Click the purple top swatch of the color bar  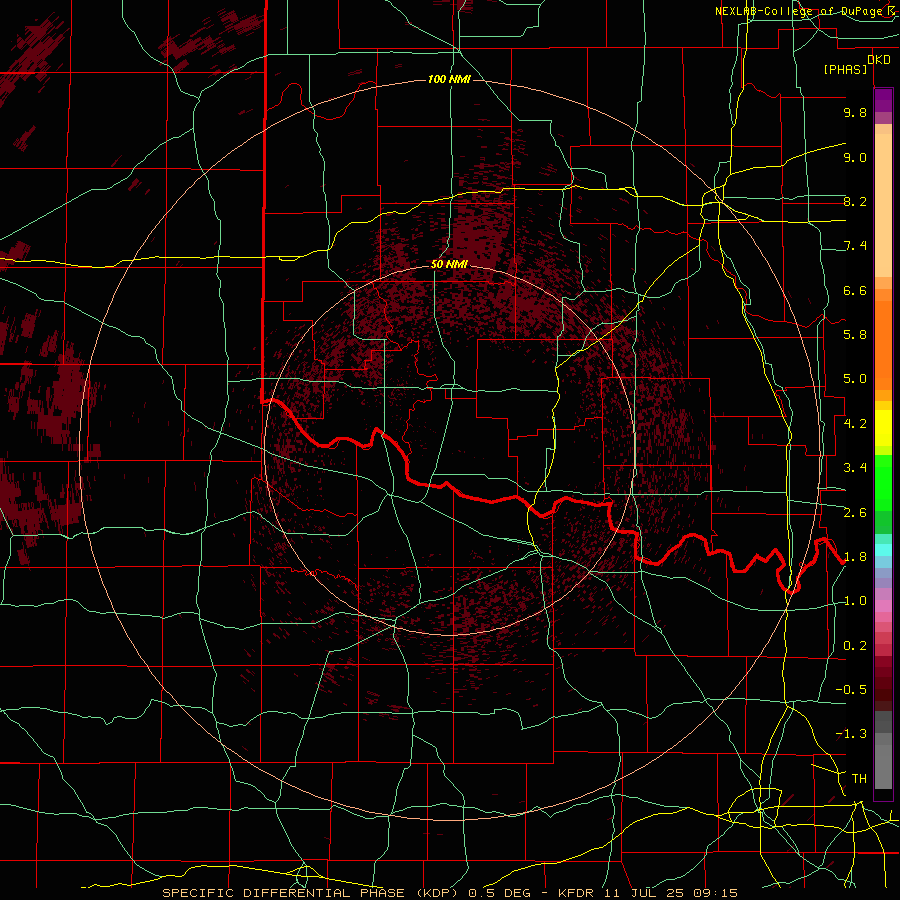tap(883, 100)
